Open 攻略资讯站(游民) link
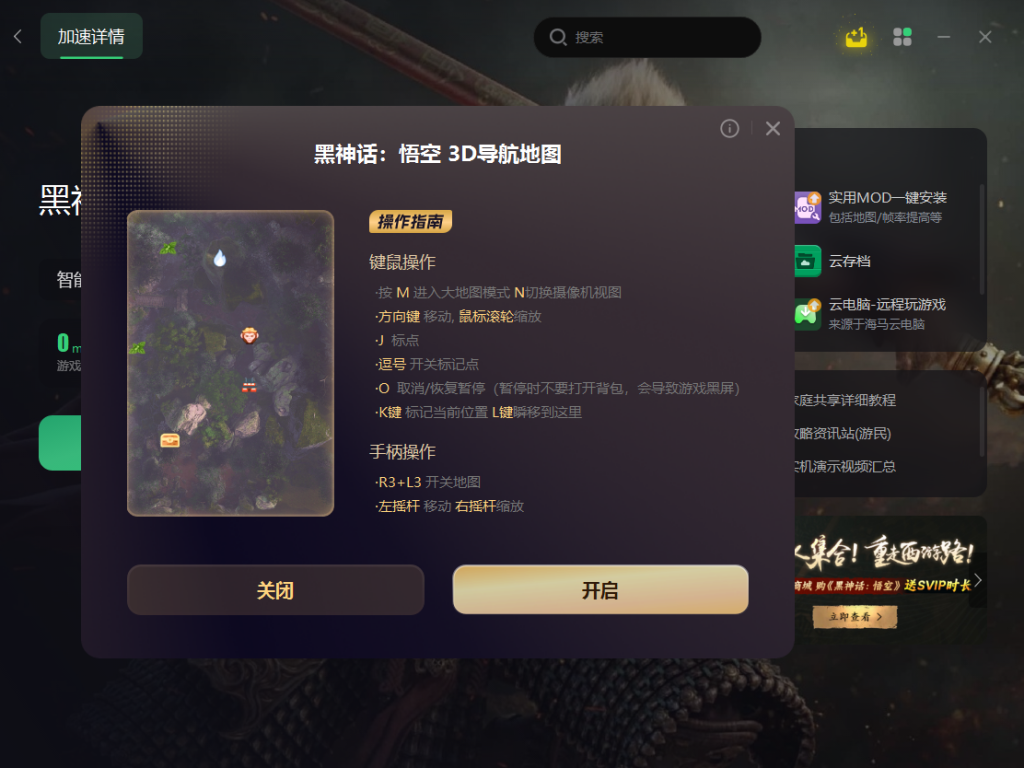Image resolution: width=1024 pixels, height=768 pixels. coord(842,433)
